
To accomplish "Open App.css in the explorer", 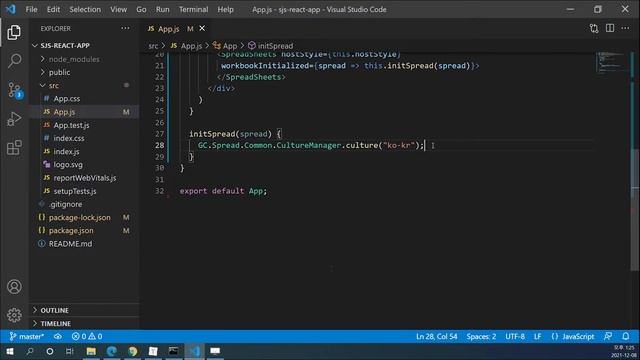I will point(67,99).
